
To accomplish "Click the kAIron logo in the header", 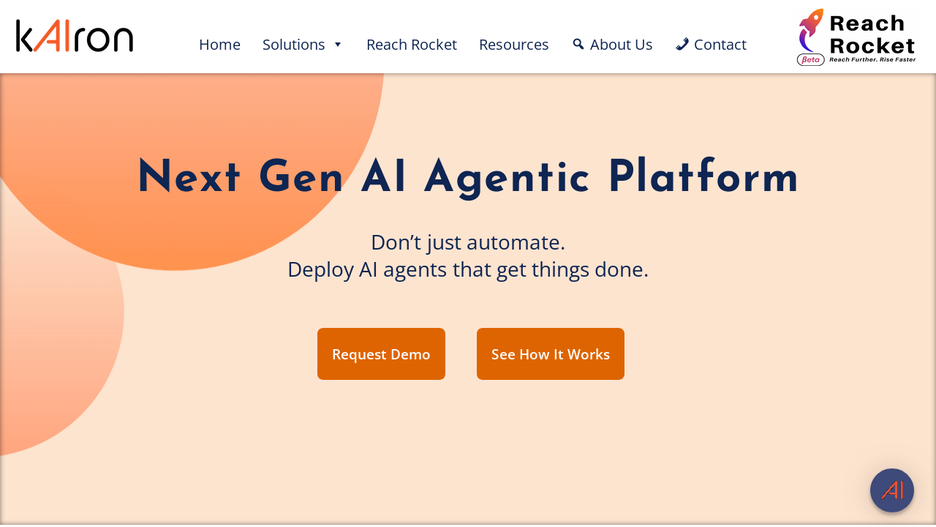I will tap(75, 36).
